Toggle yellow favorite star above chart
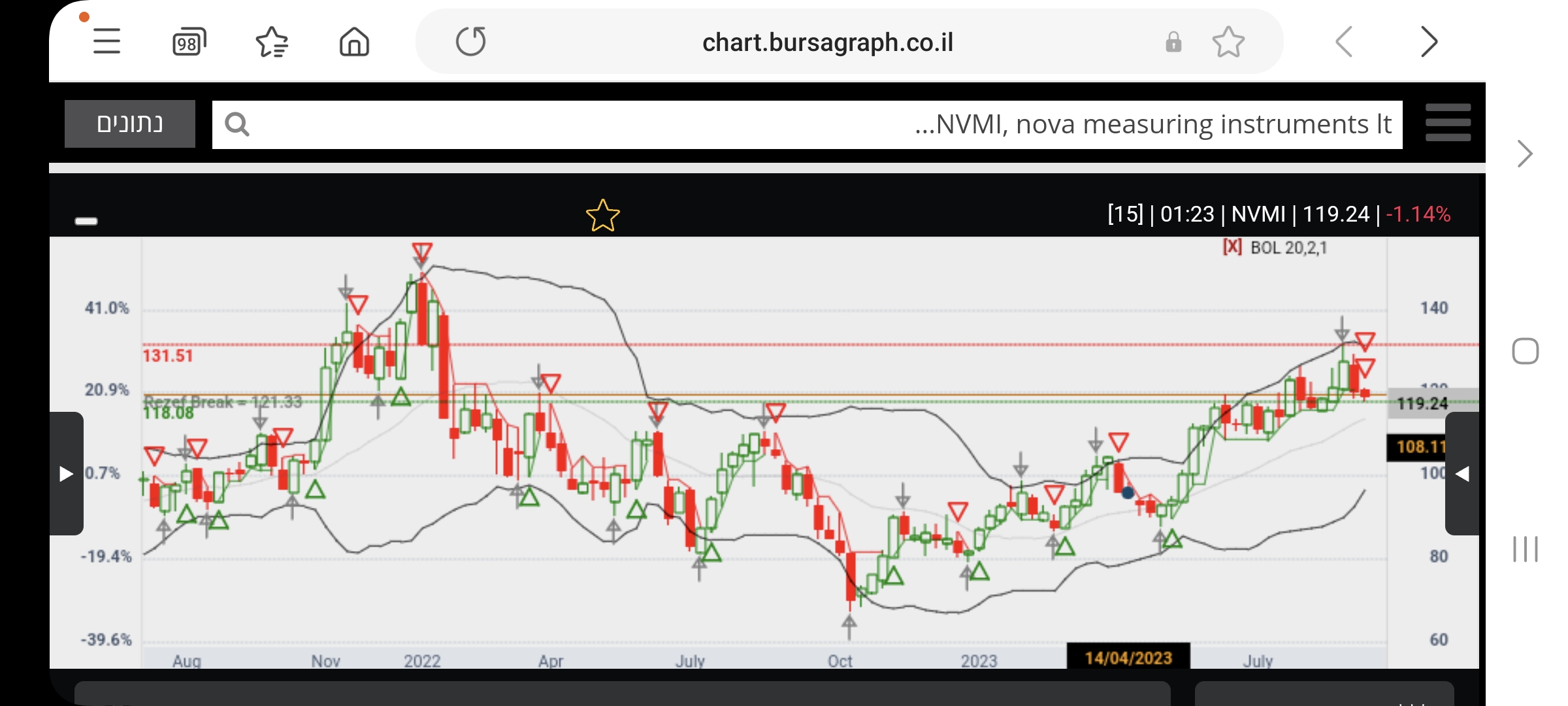1568x706 pixels. click(x=602, y=216)
